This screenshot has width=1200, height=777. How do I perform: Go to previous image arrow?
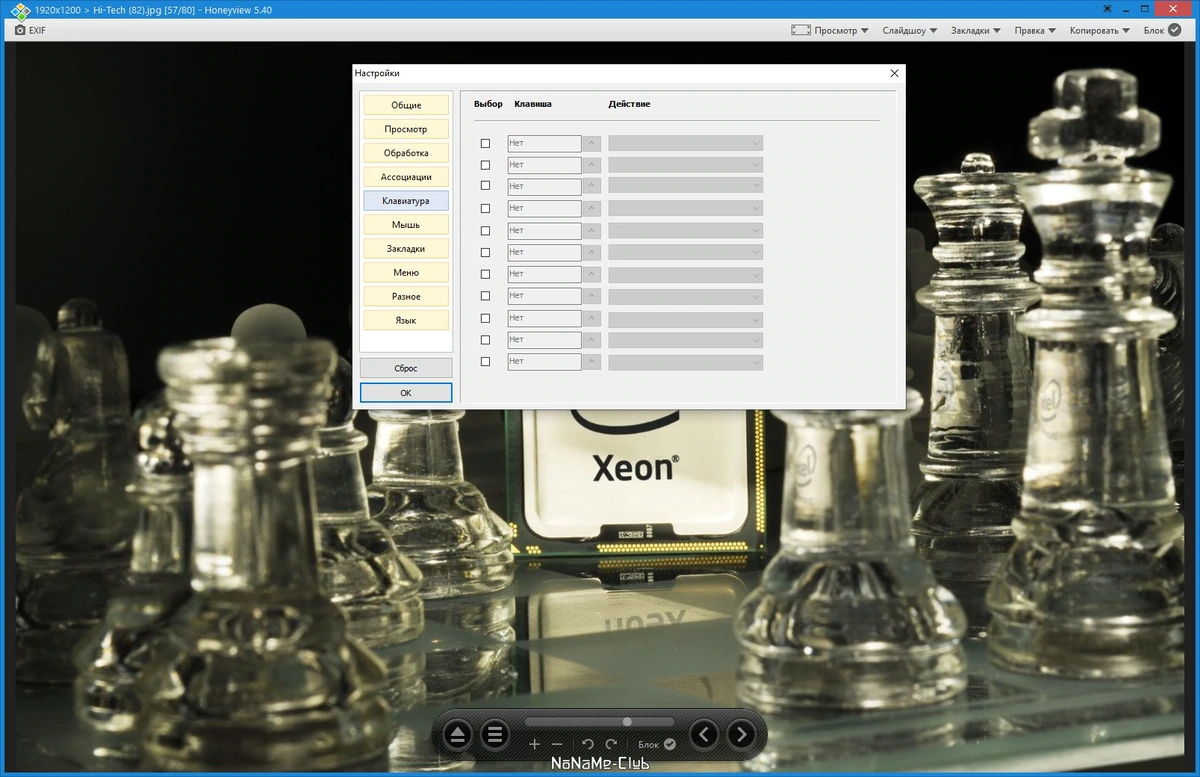[704, 735]
